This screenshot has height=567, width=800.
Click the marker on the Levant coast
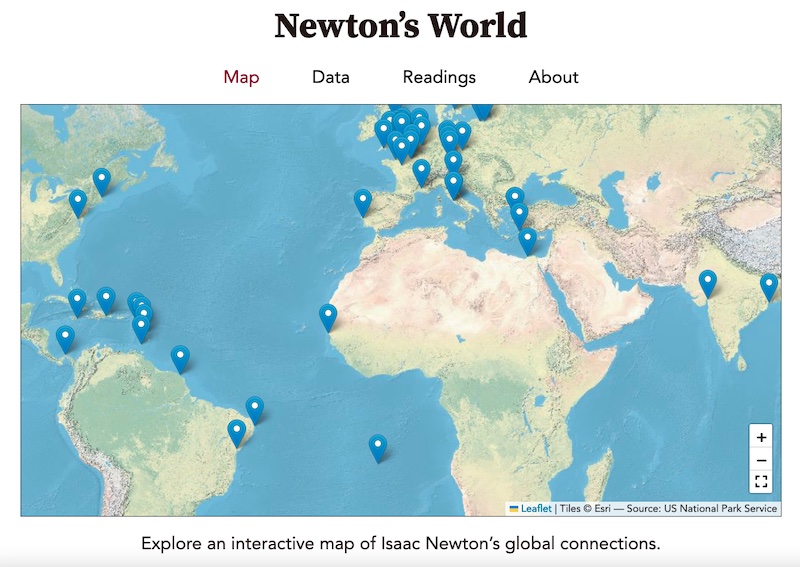tap(527, 240)
